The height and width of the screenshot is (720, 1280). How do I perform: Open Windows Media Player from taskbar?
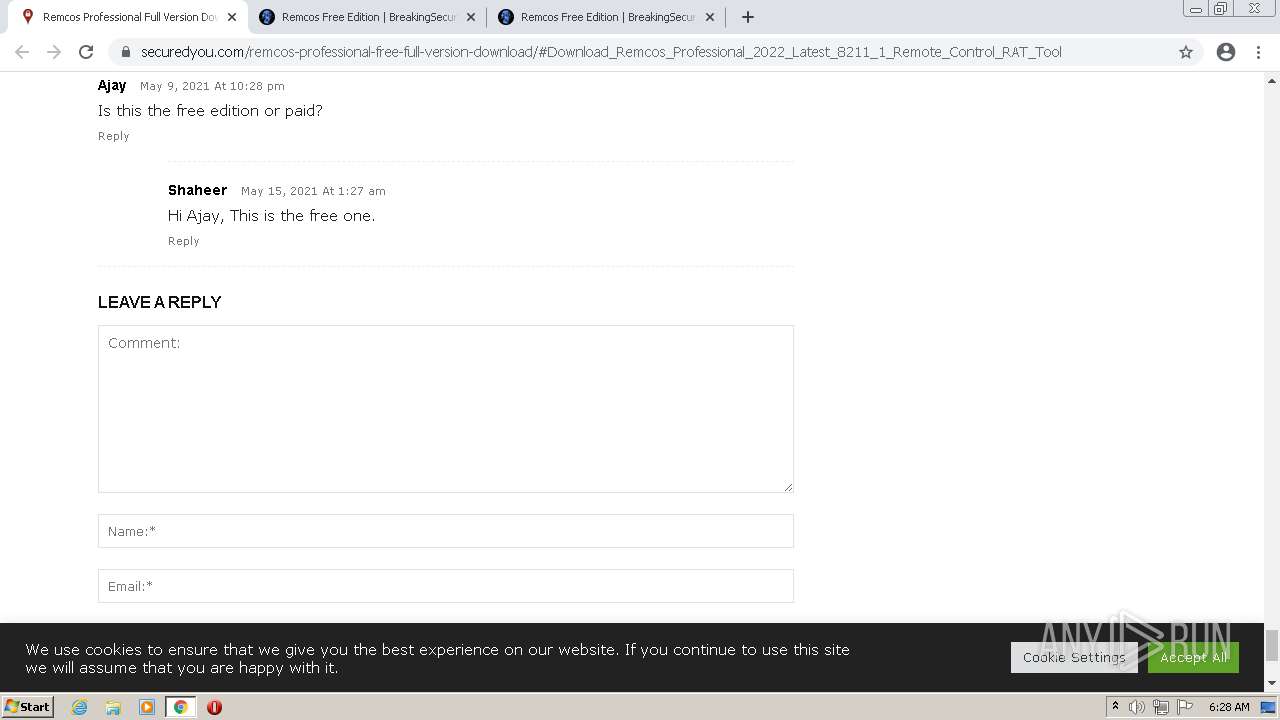point(147,707)
